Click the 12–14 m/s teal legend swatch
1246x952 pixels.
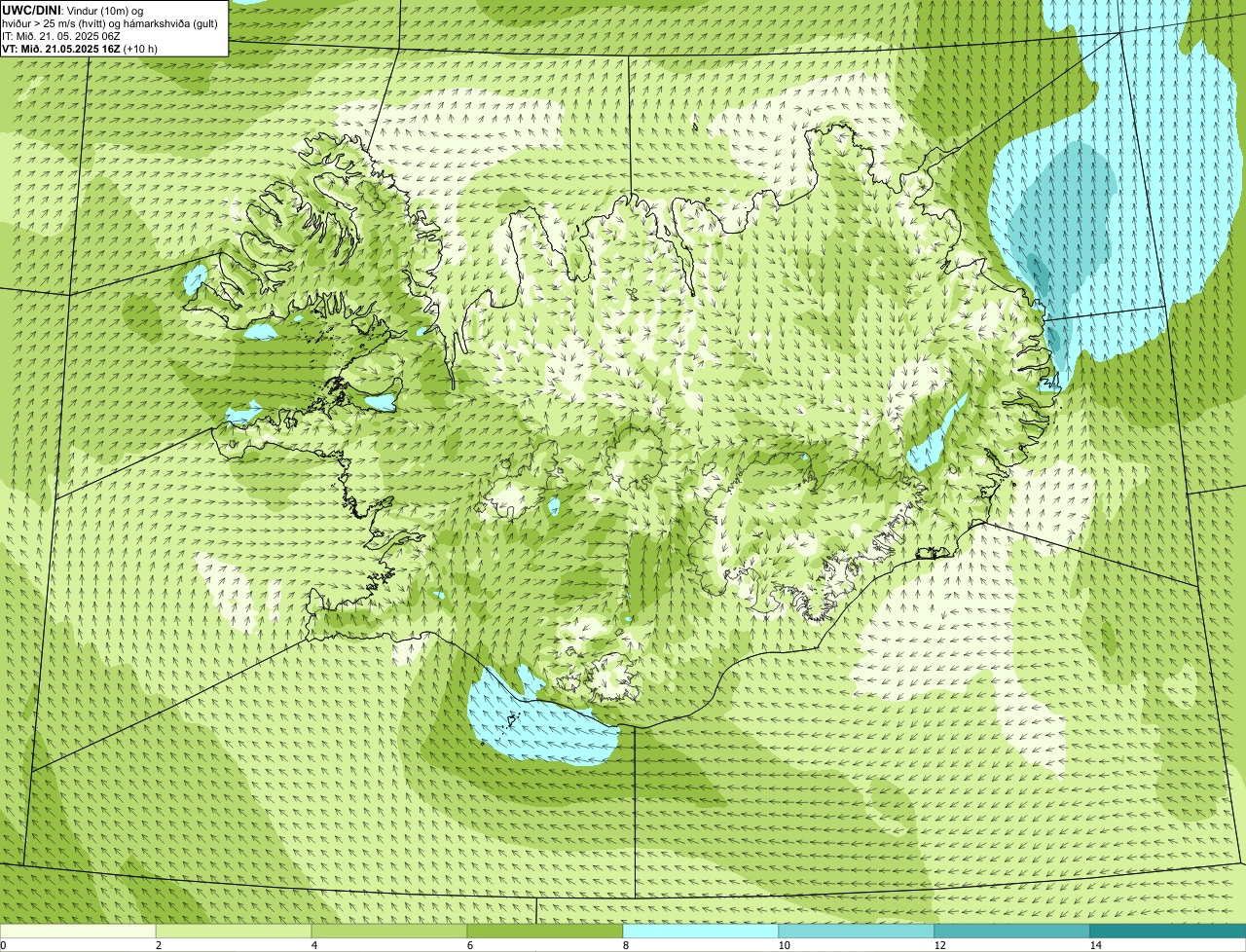click(x=1012, y=931)
